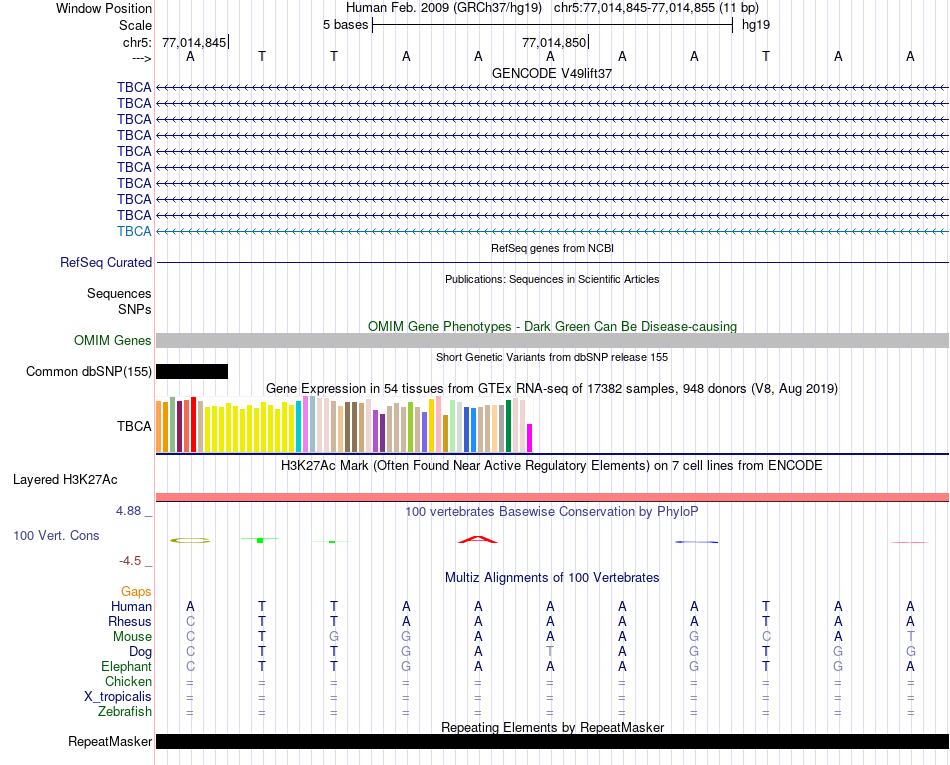The image size is (950, 765).
Task: Click the green bar PhyloP conservation glyph
Action: click(x=260, y=539)
